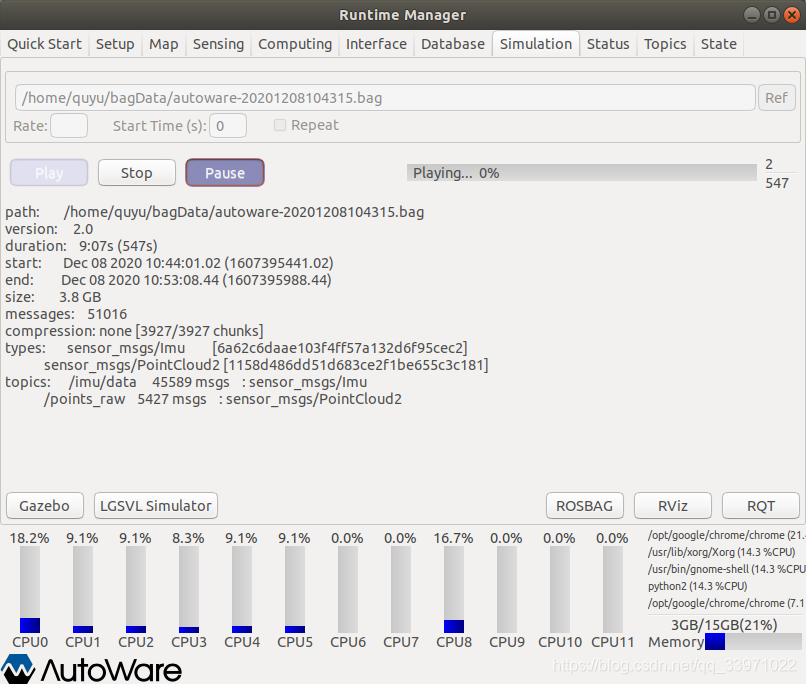Click the CPU0 usage bar
The width and height of the screenshot is (806, 684).
pos(30,589)
